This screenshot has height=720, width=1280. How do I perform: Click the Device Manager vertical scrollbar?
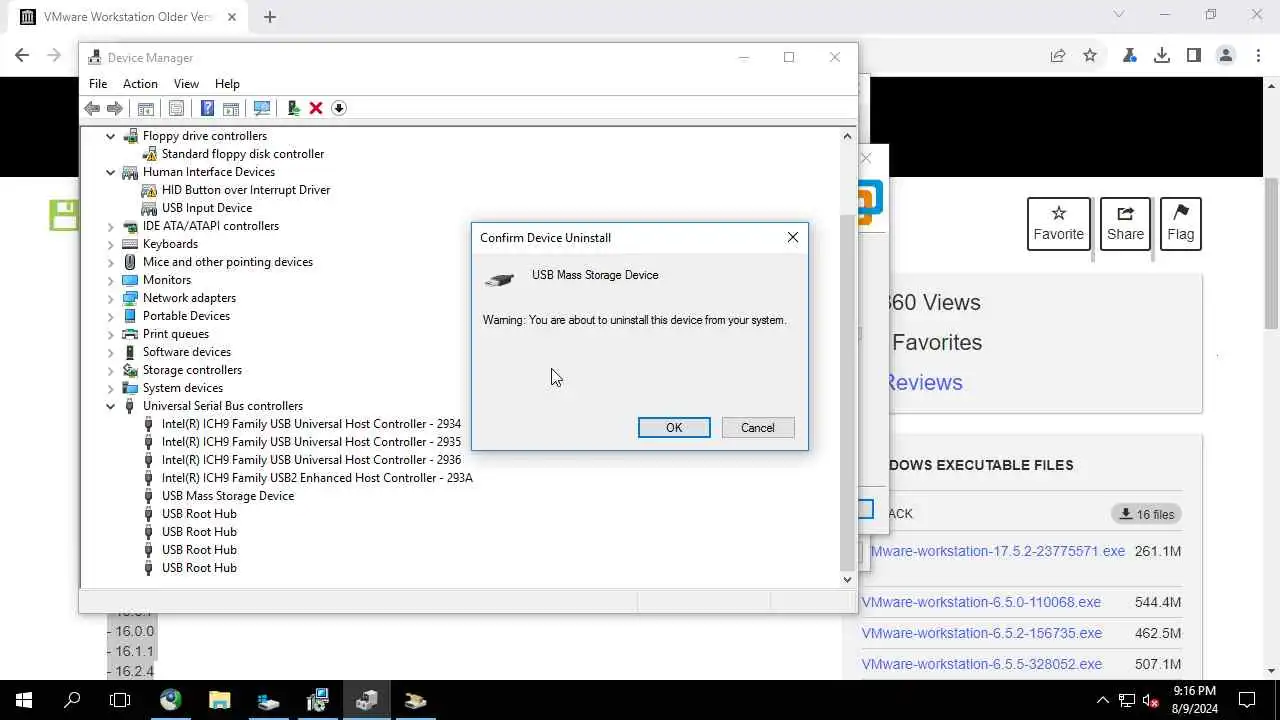(x=847, y=390)
